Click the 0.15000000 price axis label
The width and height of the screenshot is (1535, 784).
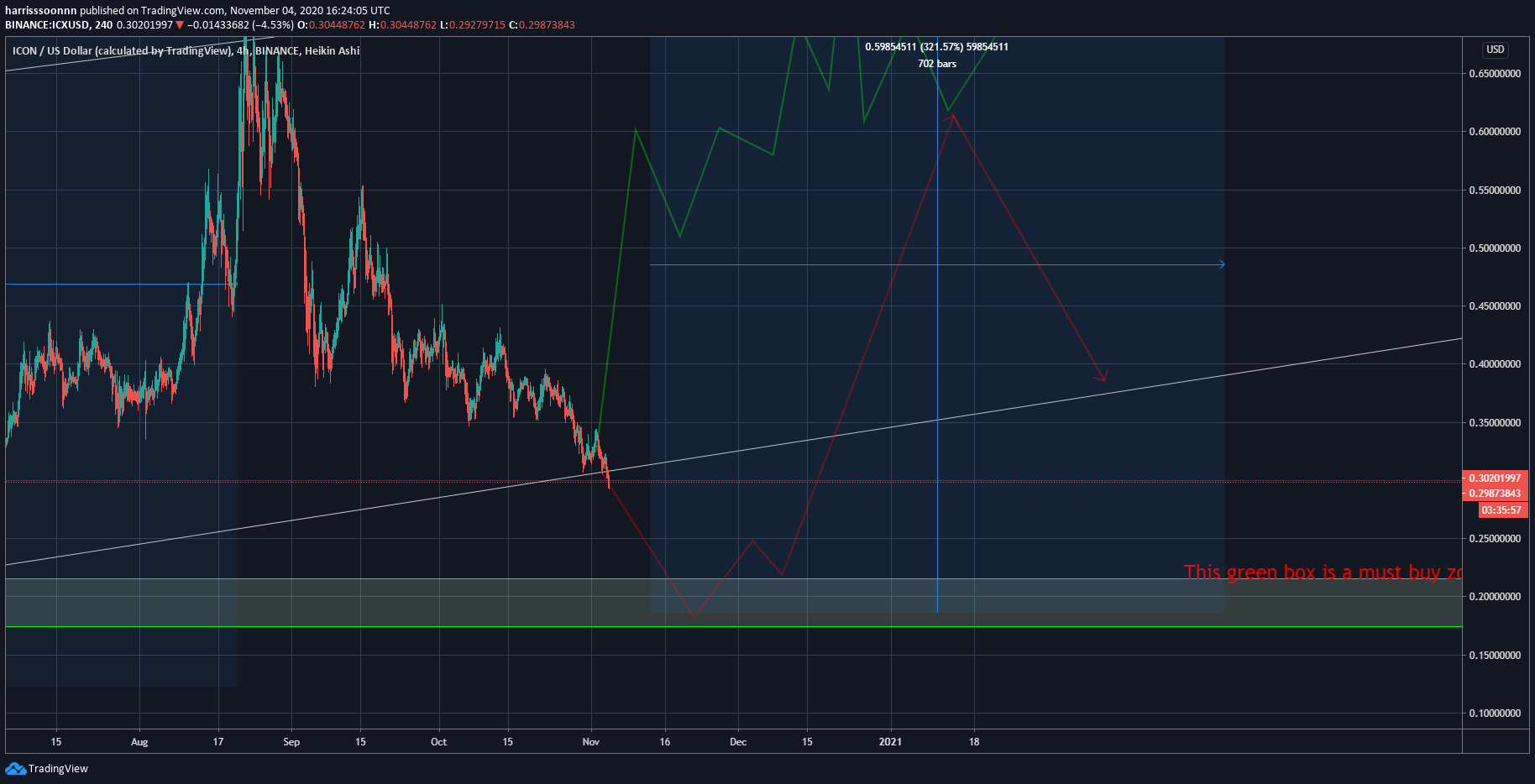point(1495,656)
